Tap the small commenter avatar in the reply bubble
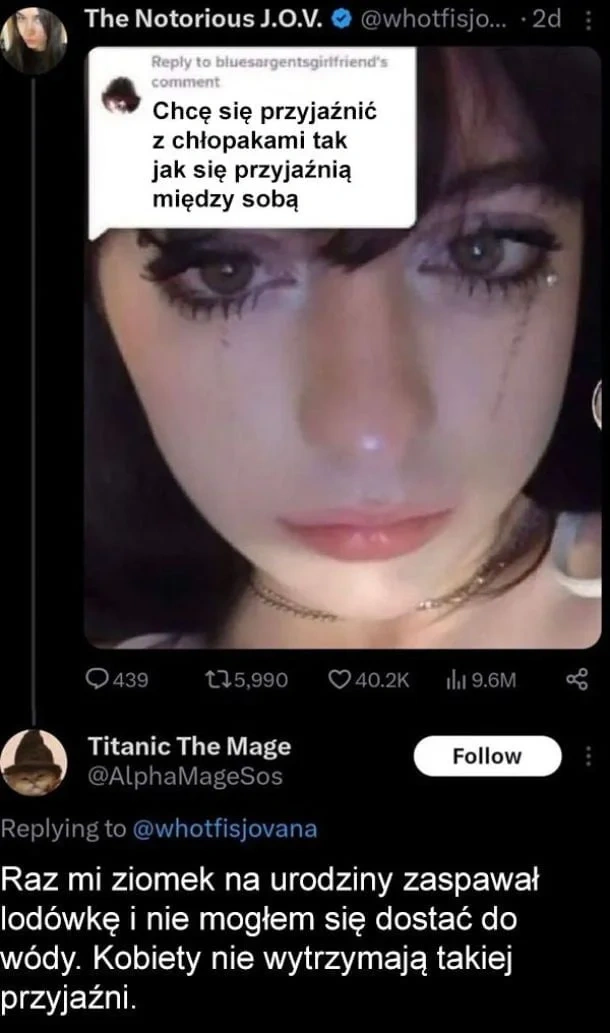 121,94
